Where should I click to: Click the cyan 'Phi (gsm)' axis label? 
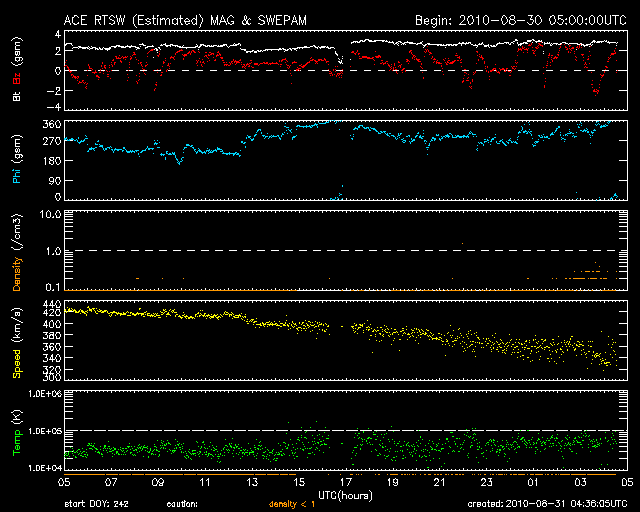coord(17,160)
